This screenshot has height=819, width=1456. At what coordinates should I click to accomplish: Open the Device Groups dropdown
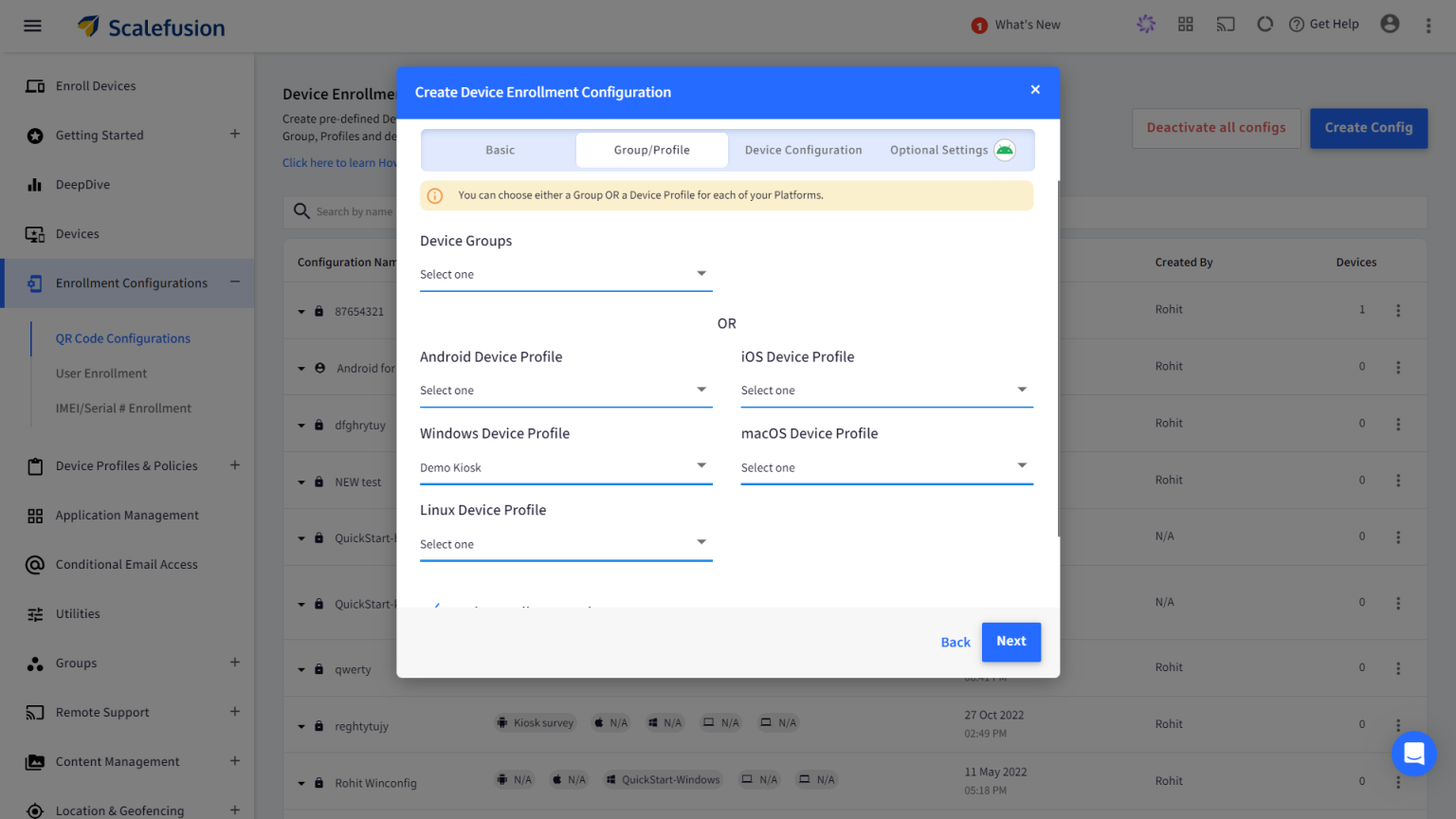coord(565,274)
